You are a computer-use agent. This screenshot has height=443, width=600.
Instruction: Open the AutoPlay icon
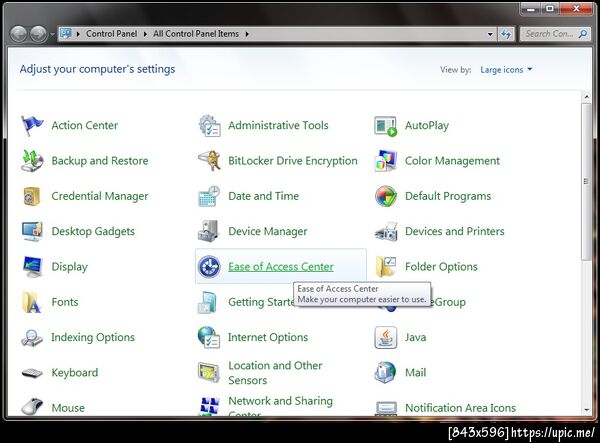385,126
